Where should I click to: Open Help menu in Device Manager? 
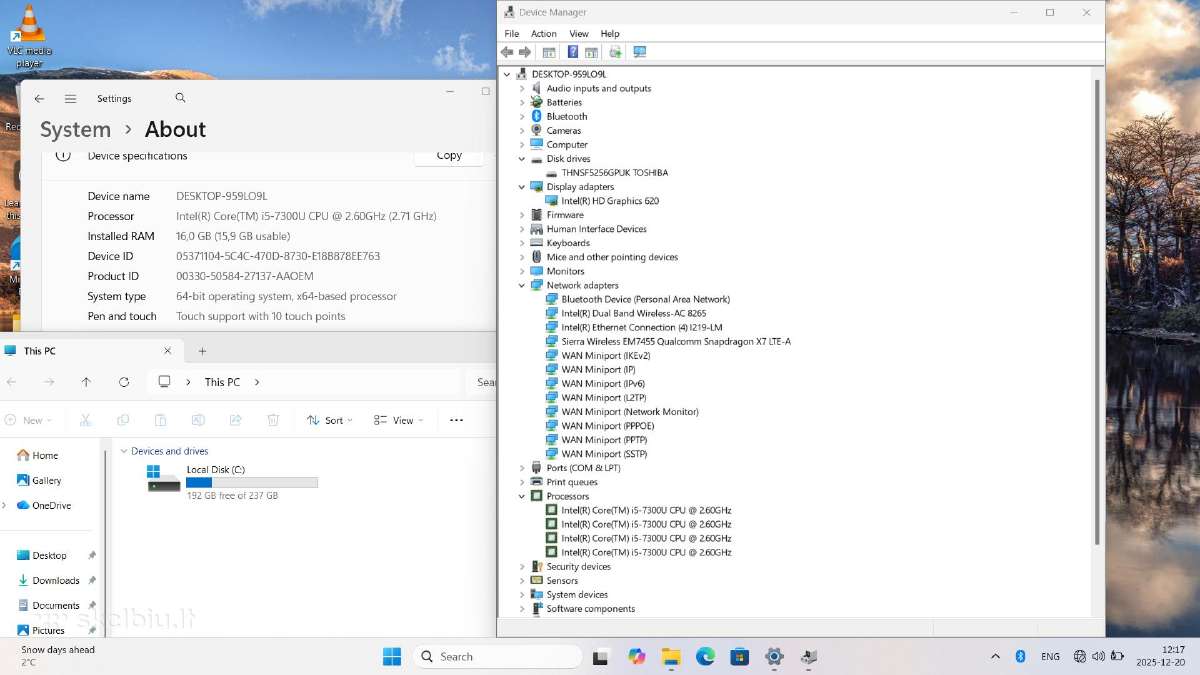[610, 34]
